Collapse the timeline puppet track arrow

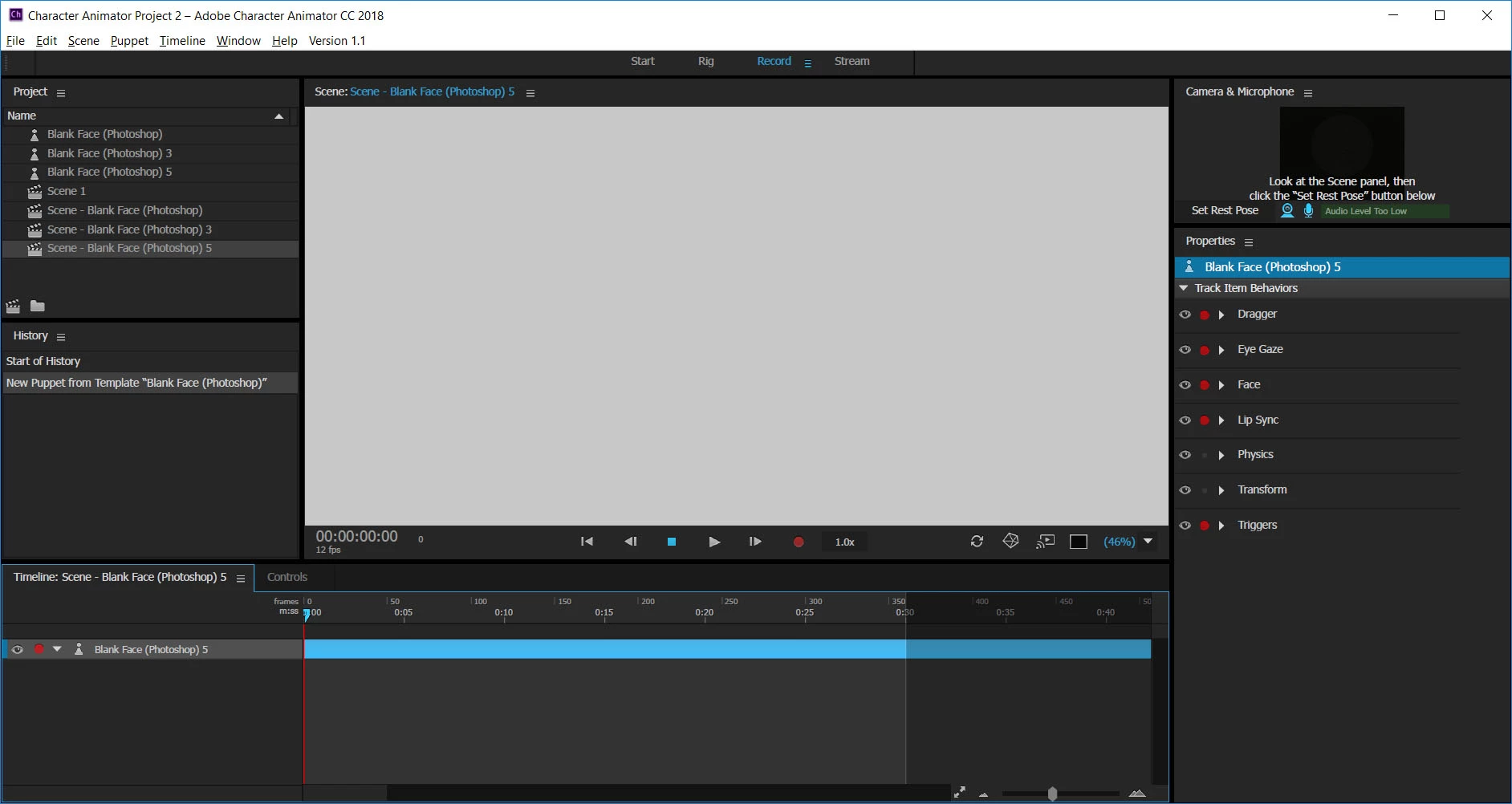(57, 648)
